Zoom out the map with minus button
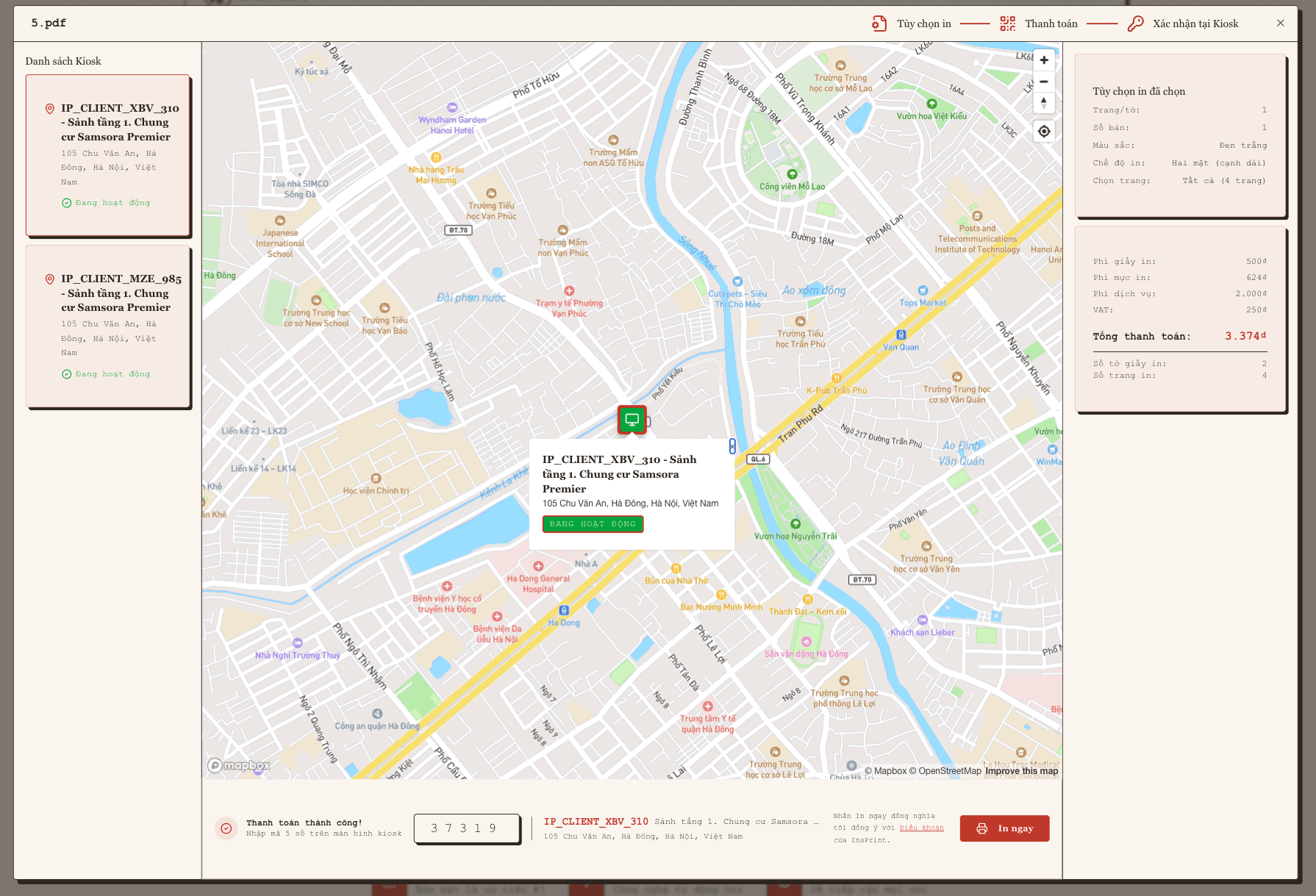This screenshot has width=1316, height=896. click(1044, 82)
